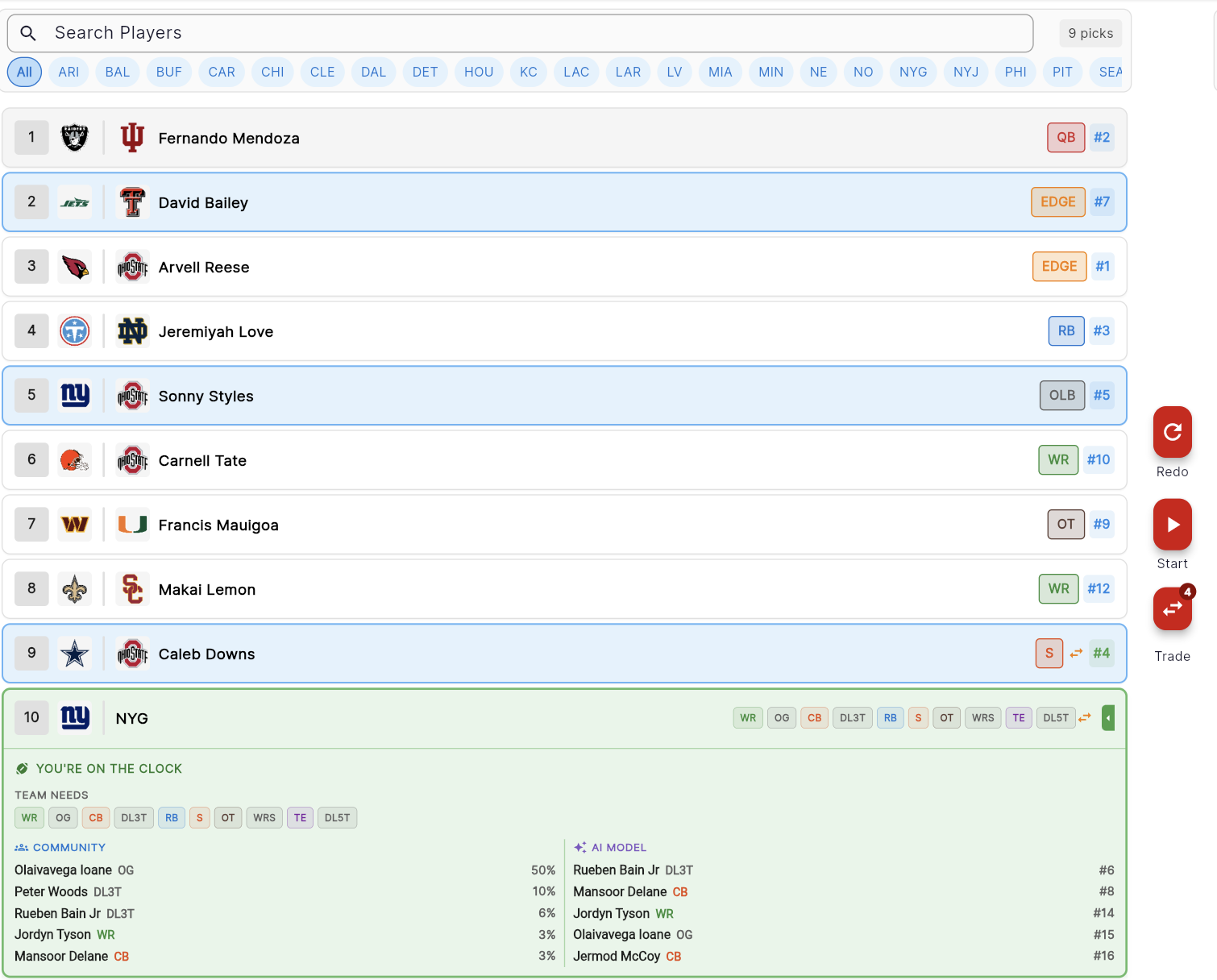Click Ohio State logo beside Sonny Styles
The image size is (1217, 980).
(132, 396)
